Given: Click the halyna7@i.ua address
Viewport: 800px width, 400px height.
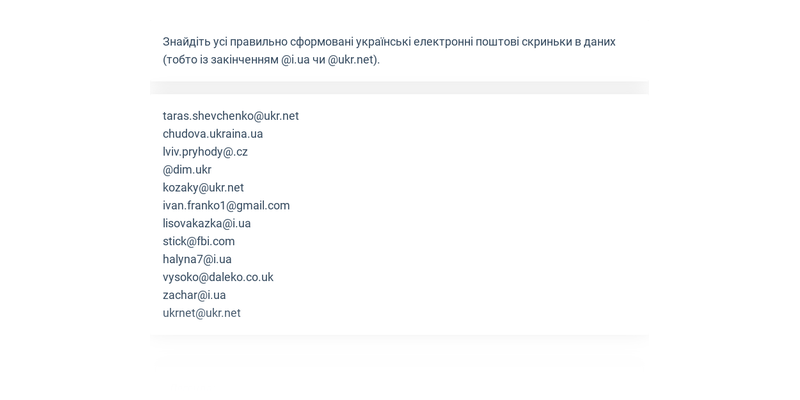Looking at the screenshot, I should (197, 259).
